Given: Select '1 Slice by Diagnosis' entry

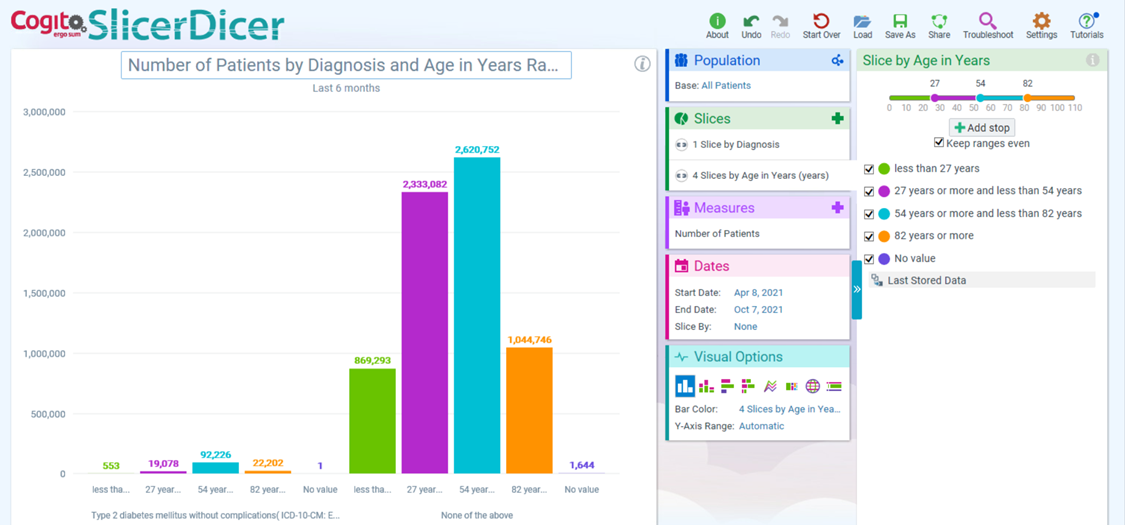Looking at the screenshot, I should tap(735, 145).
